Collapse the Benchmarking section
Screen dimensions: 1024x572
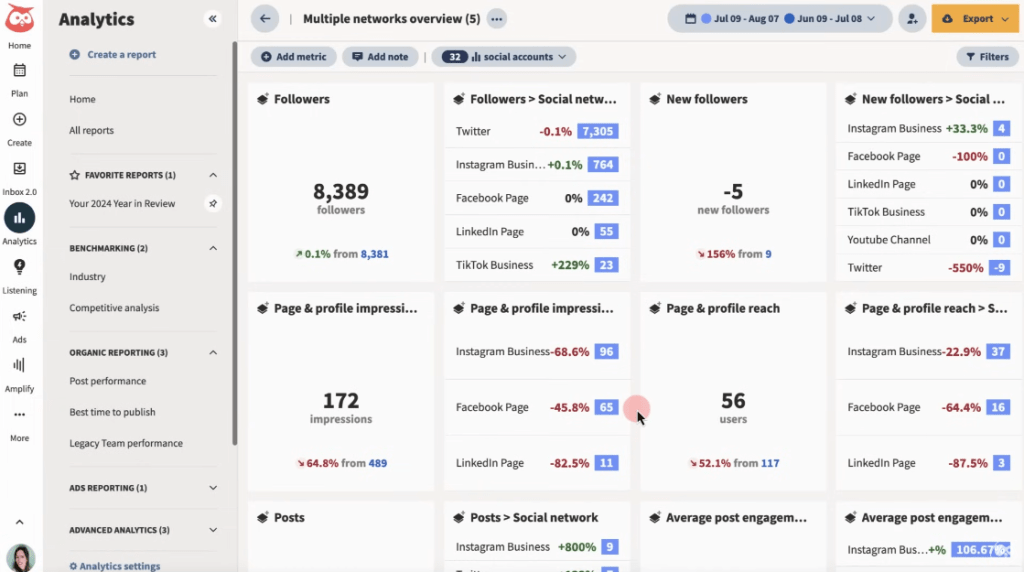pyautogui.click(x=213, y=248)
